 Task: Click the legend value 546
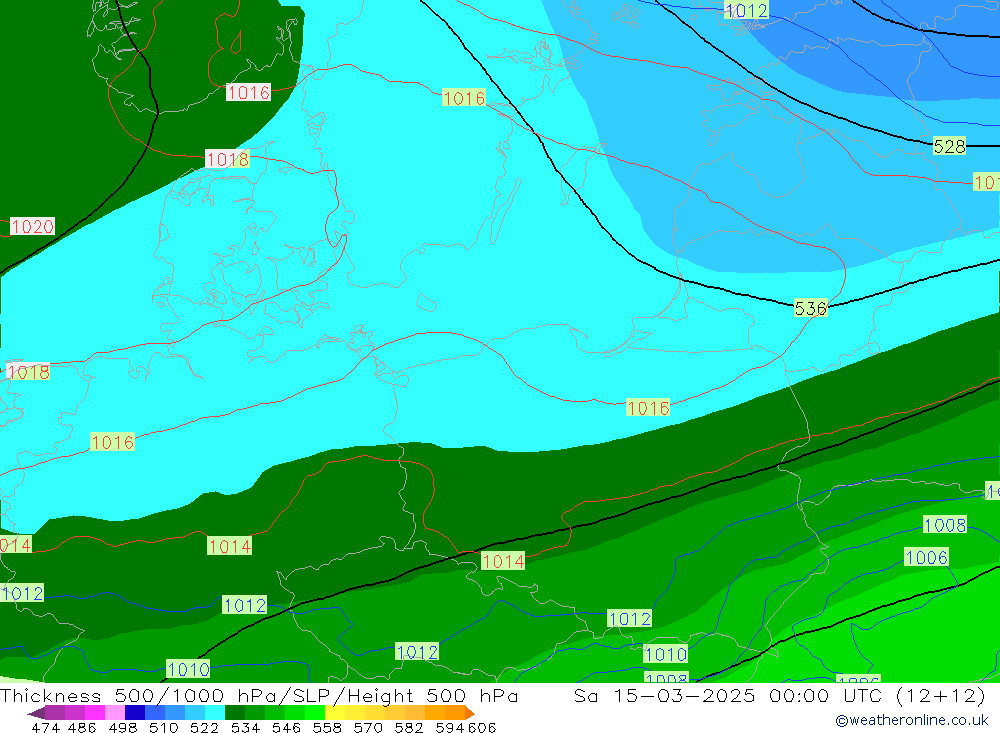[286, 727]
